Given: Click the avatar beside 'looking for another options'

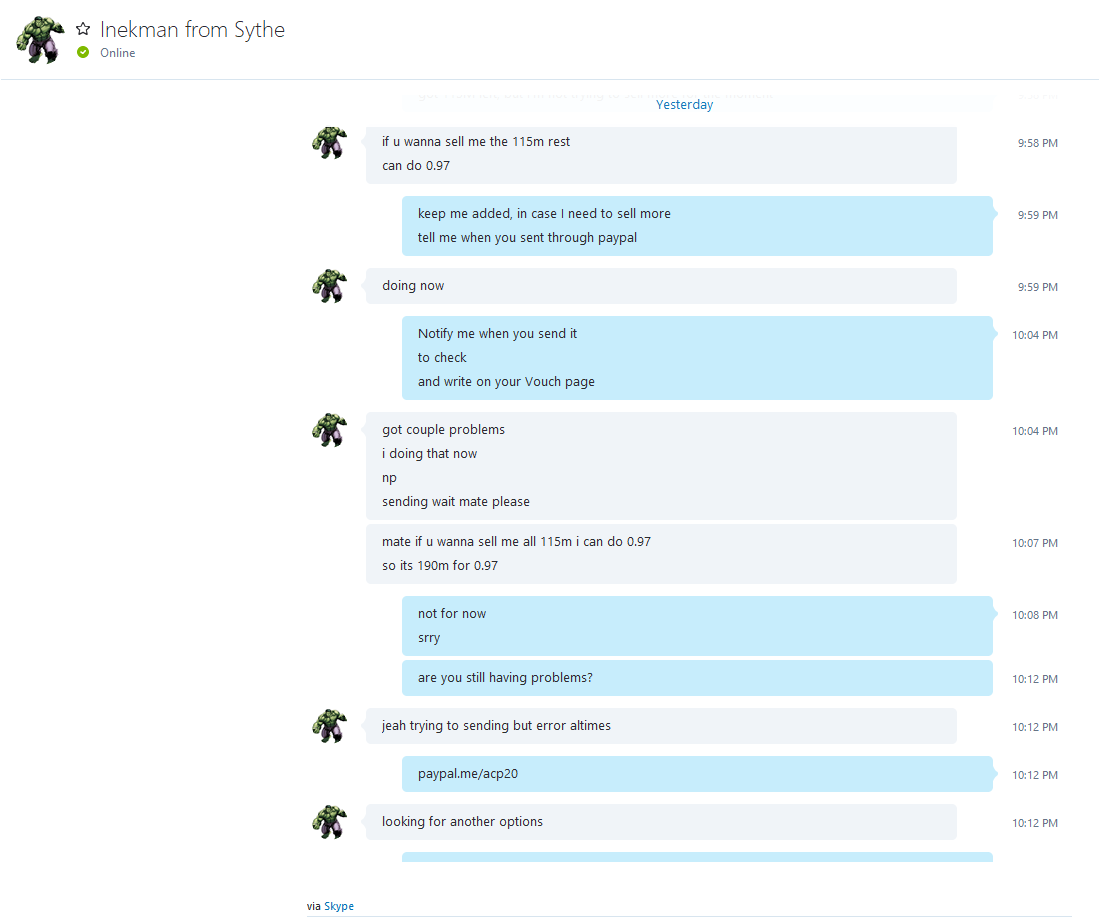Looking at the screenshot, I should click(x=329, y=822).
